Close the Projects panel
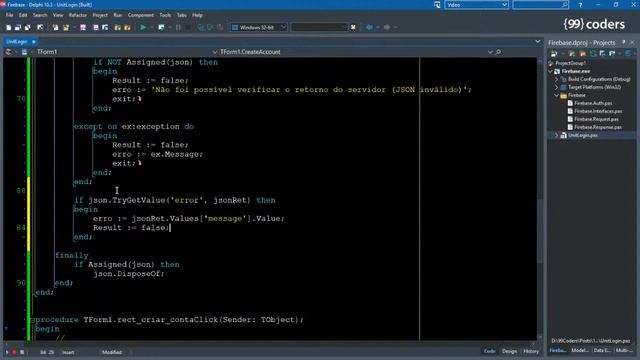Viewport: 640px width, 360px height. pyautogui.click(x=632, y=42)
